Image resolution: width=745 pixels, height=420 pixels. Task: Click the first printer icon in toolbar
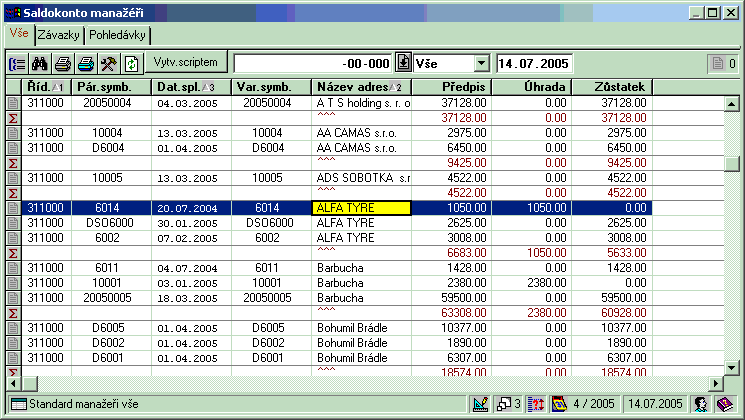(x=63, y=63)
